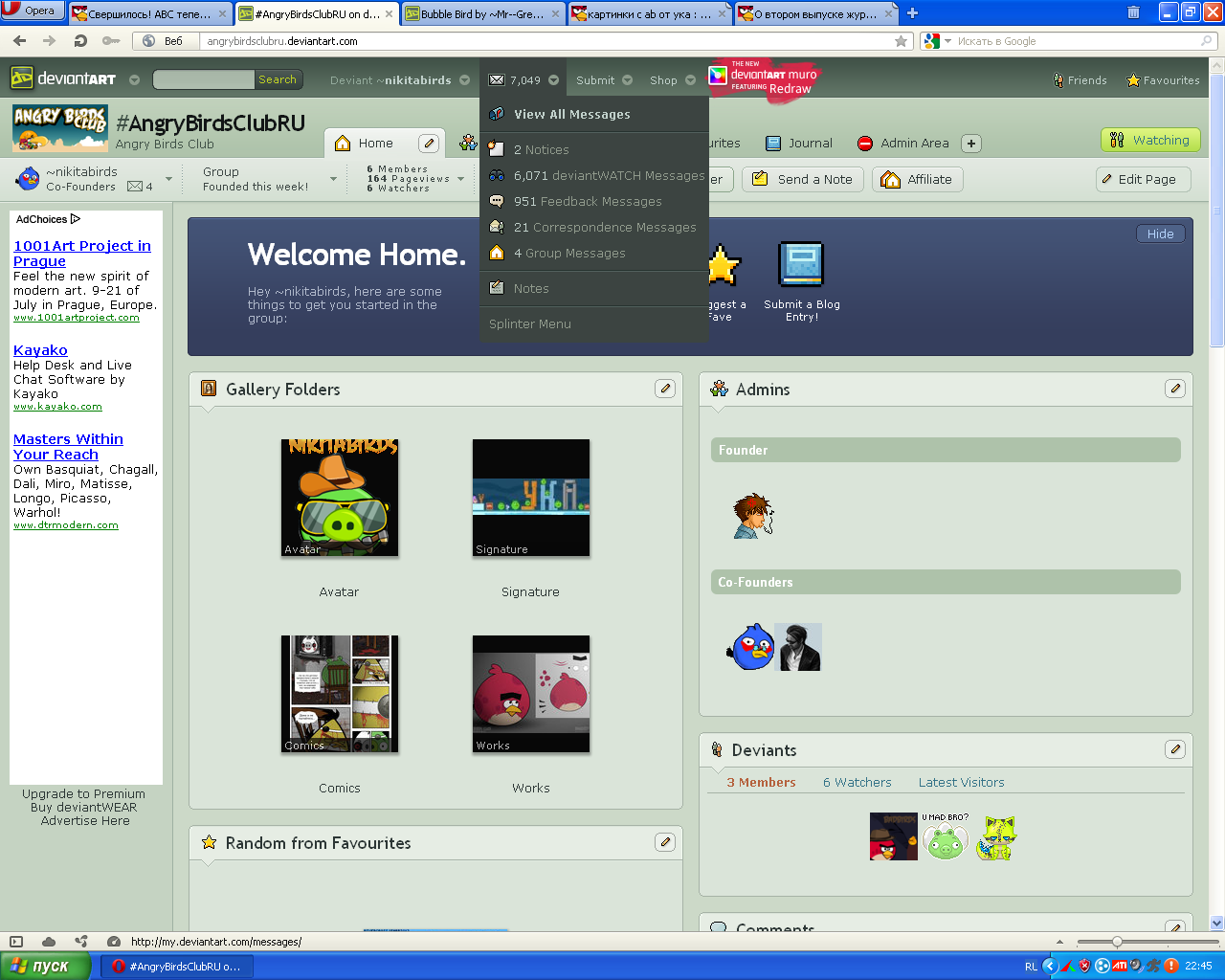Click the Opera browser back arrow
The height and width of the screenshot is (980, 1225).
[x=20, y=41]
